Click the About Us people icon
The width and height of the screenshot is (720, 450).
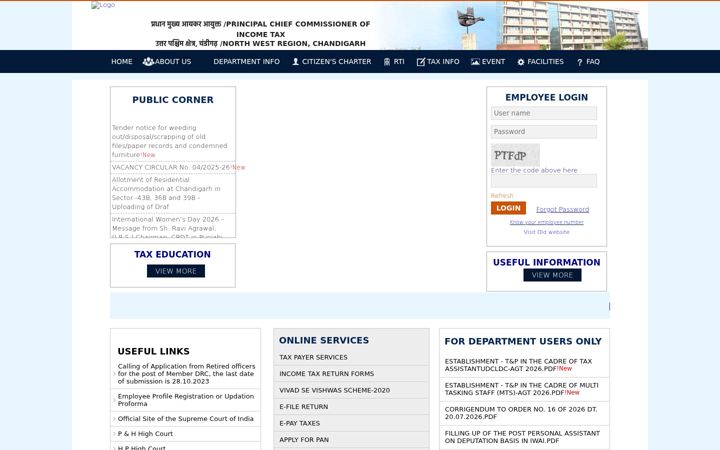coord(148,62)
